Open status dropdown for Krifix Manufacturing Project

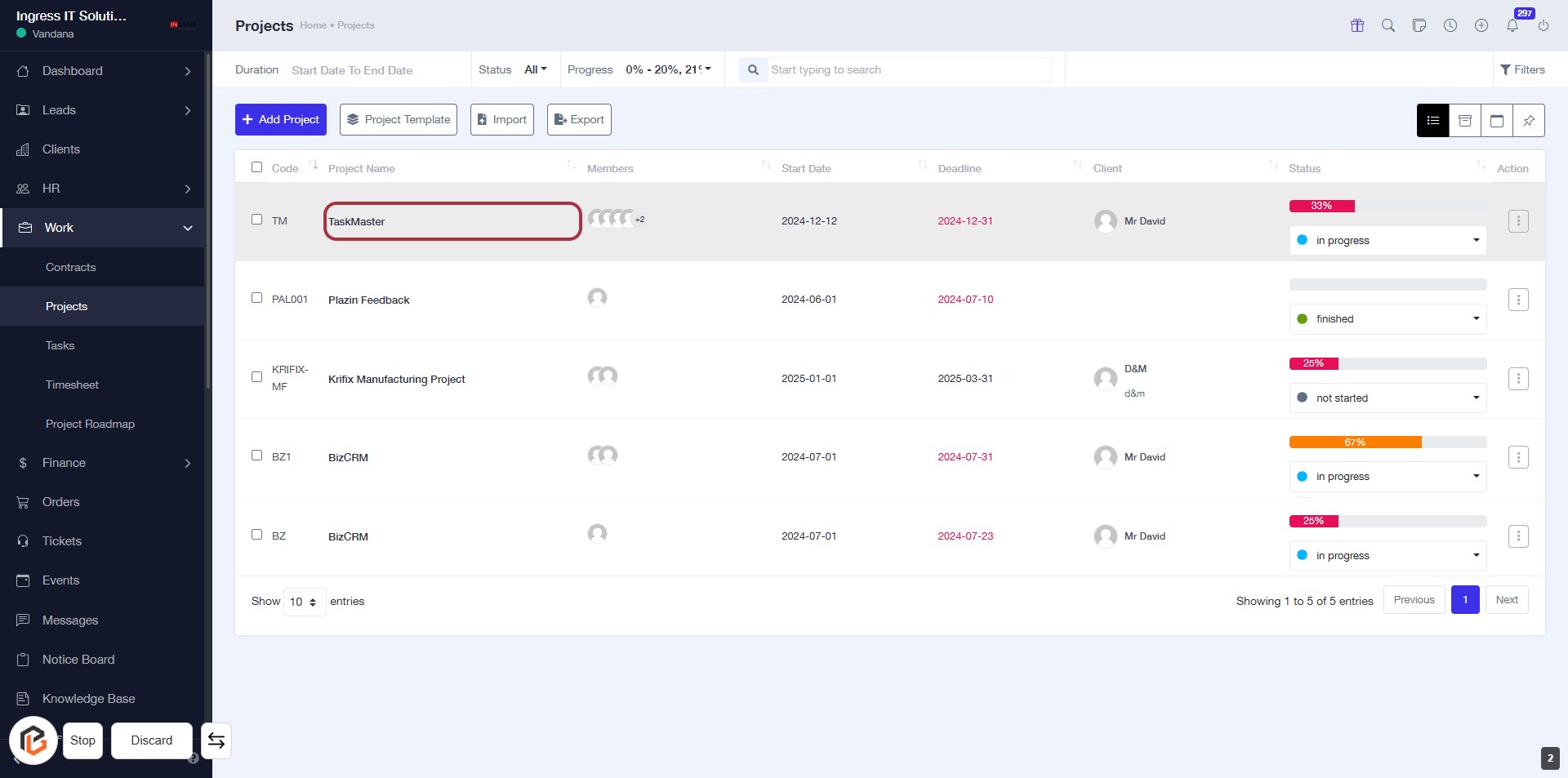tap(1387, 398)
